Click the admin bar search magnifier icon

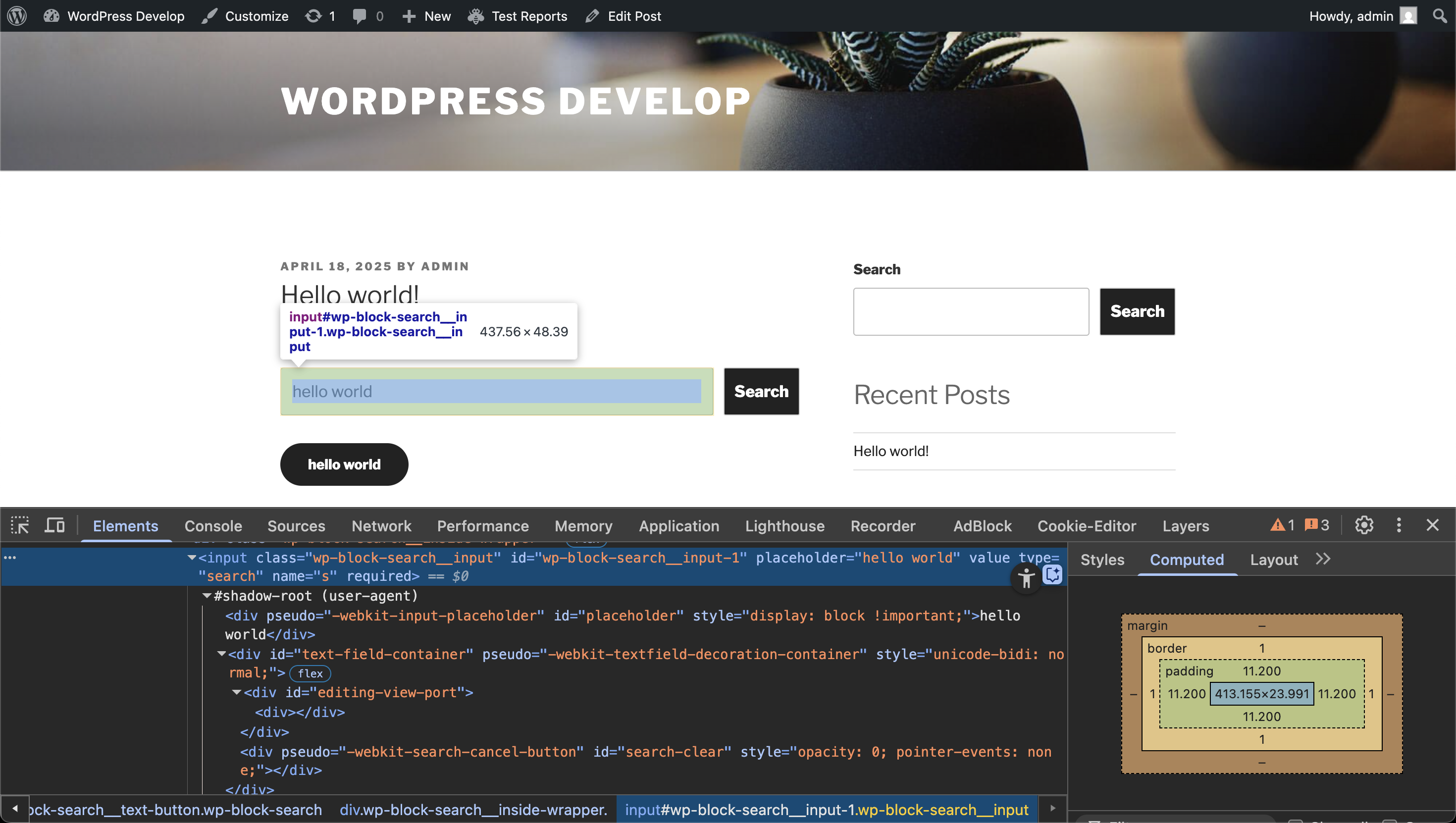(1439, 16)
